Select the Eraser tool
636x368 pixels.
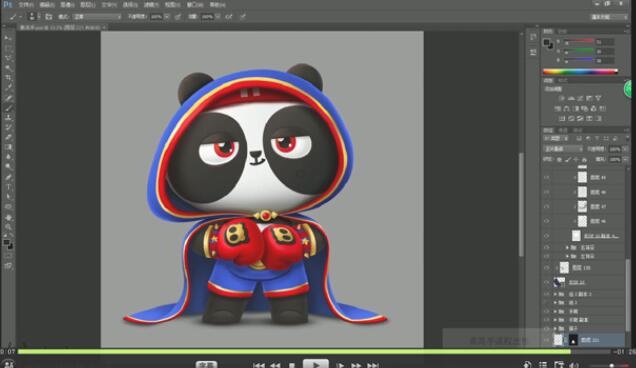(x=8, y=137)
